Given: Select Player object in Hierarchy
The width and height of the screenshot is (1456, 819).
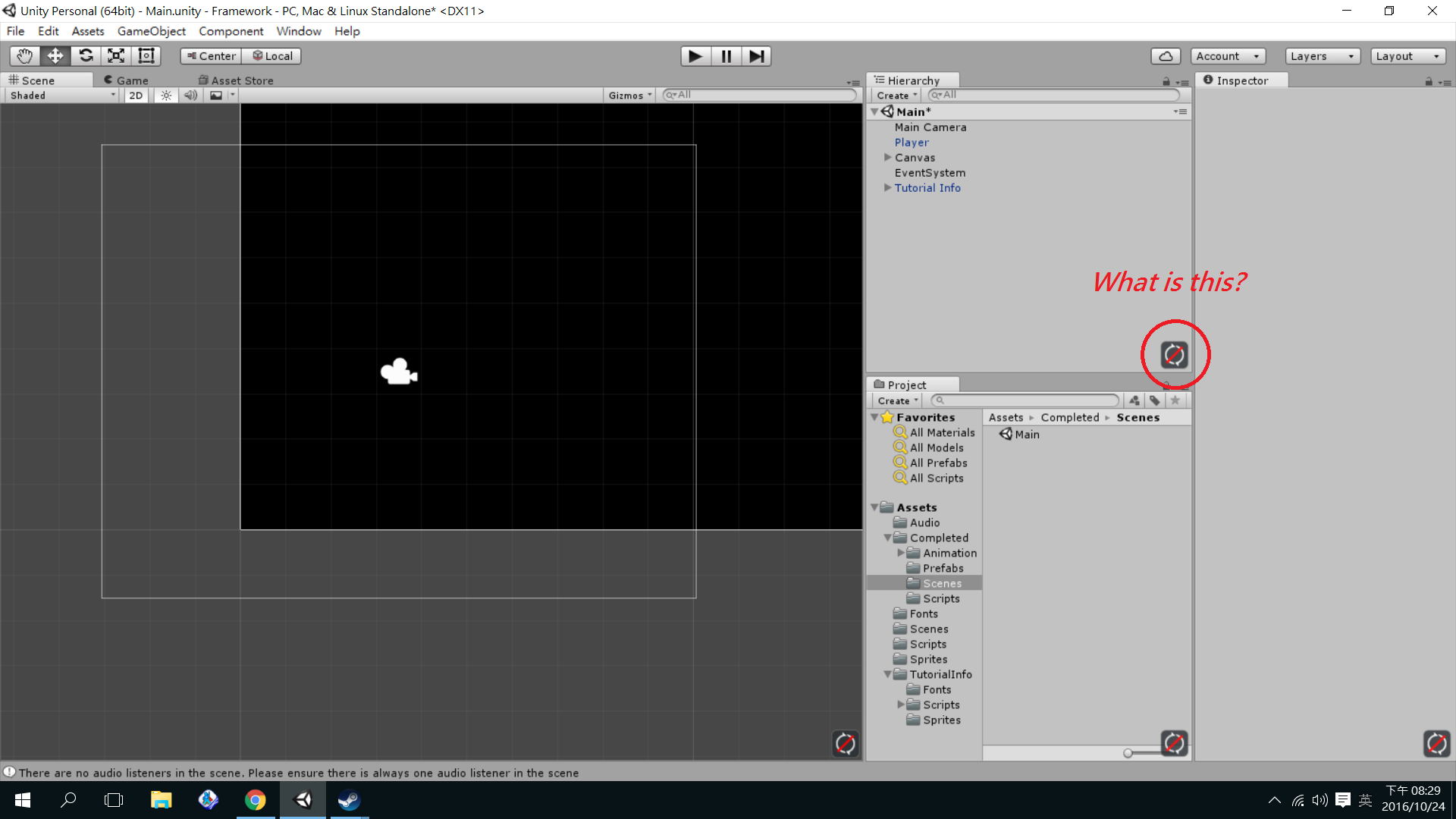Looking at the screenshot, I should click(x=912, y=143).
